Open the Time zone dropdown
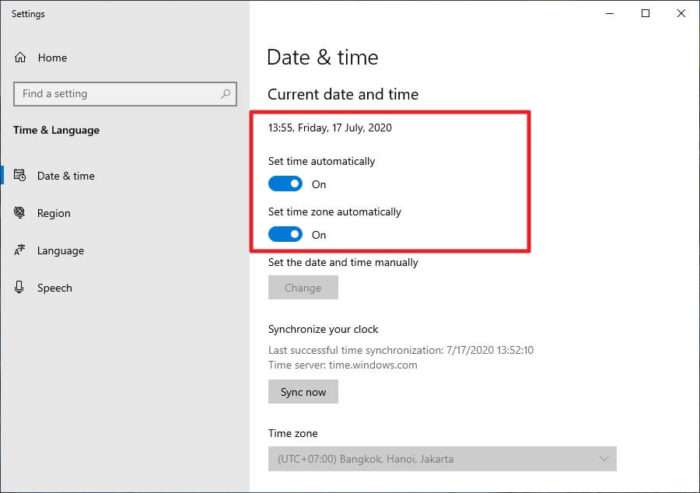700x493 pixels. point(442,459)
